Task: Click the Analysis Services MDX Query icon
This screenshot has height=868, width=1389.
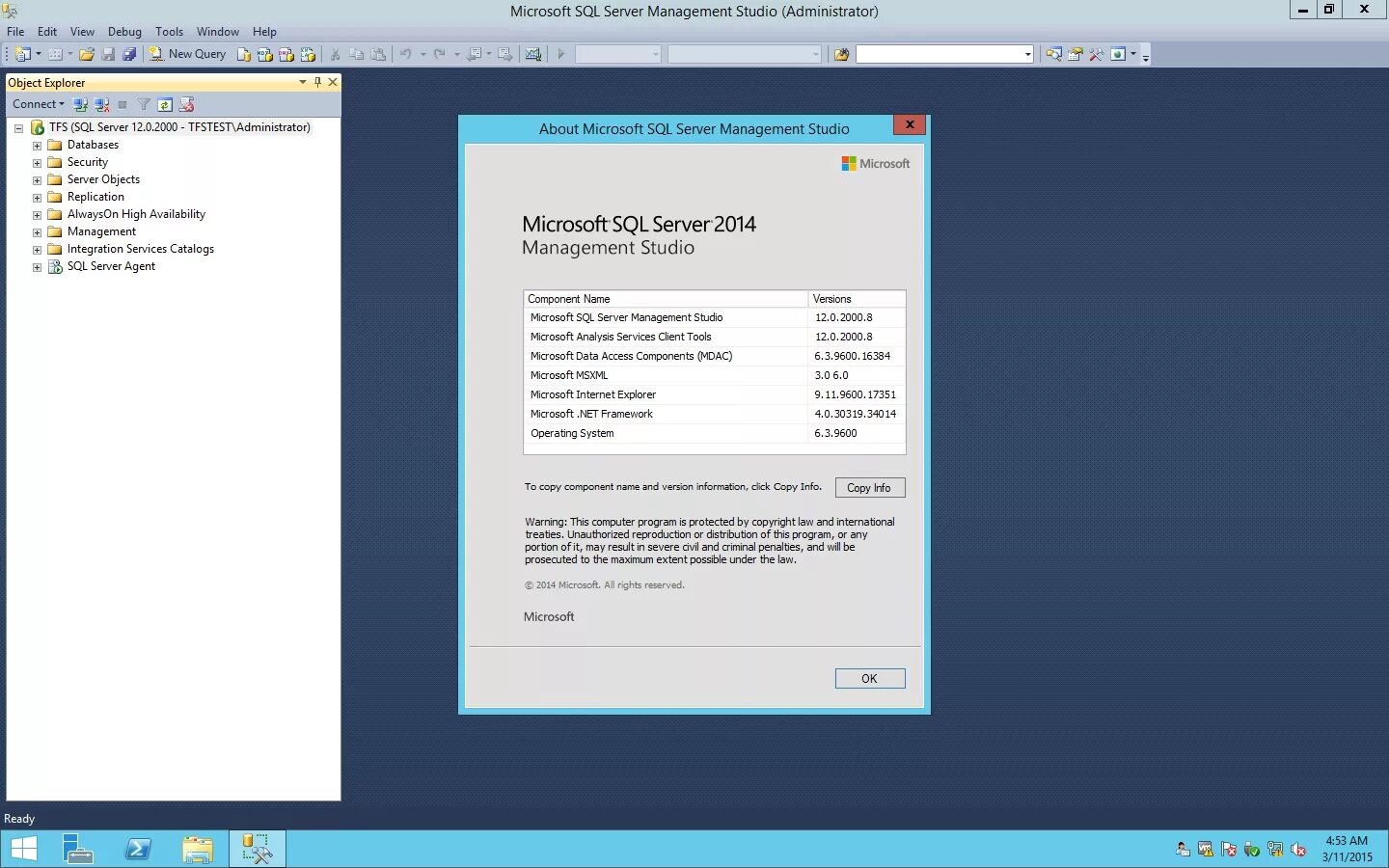Action: (x=265, y=54)
